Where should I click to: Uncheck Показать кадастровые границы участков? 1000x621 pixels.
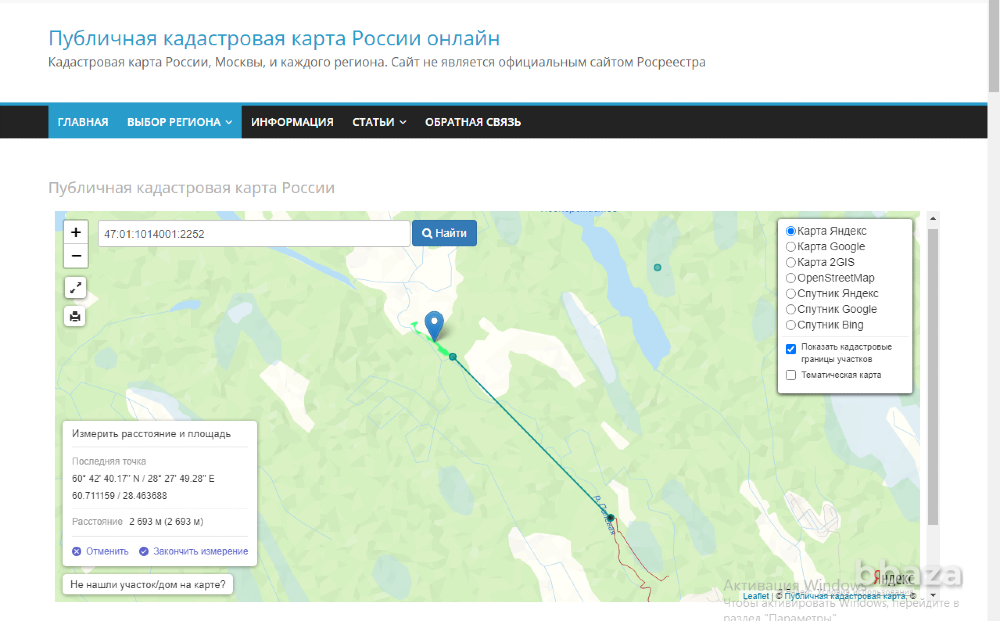click(791, 349)
